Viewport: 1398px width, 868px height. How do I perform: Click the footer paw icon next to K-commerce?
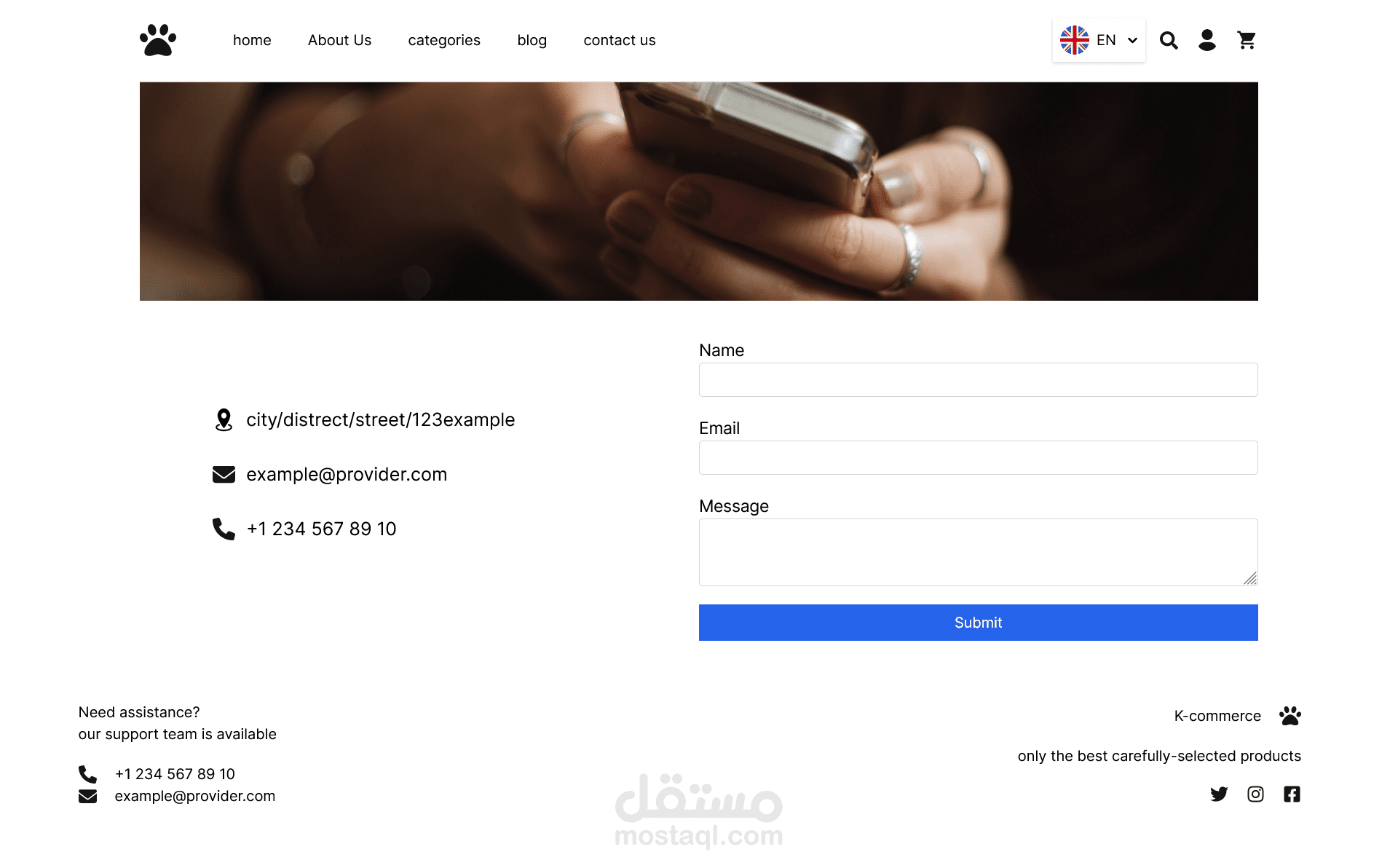pyautogui.click(x=1290, y=716)
